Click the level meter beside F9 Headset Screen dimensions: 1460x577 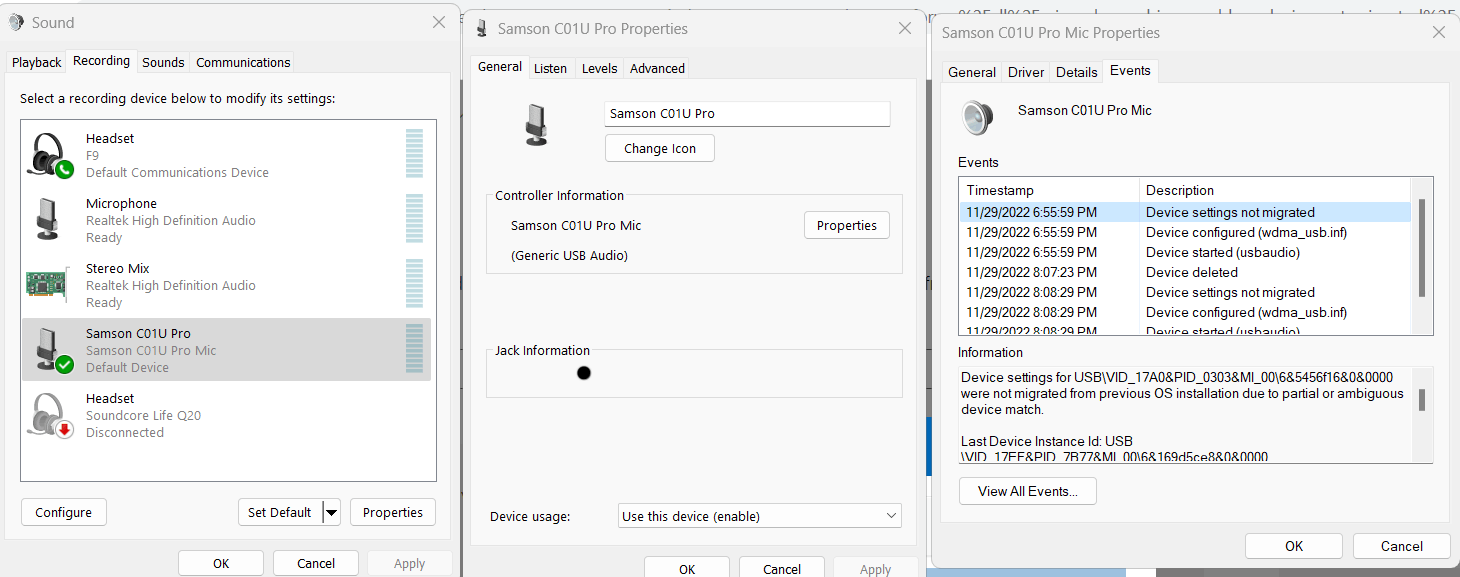[x=414, y=154]
